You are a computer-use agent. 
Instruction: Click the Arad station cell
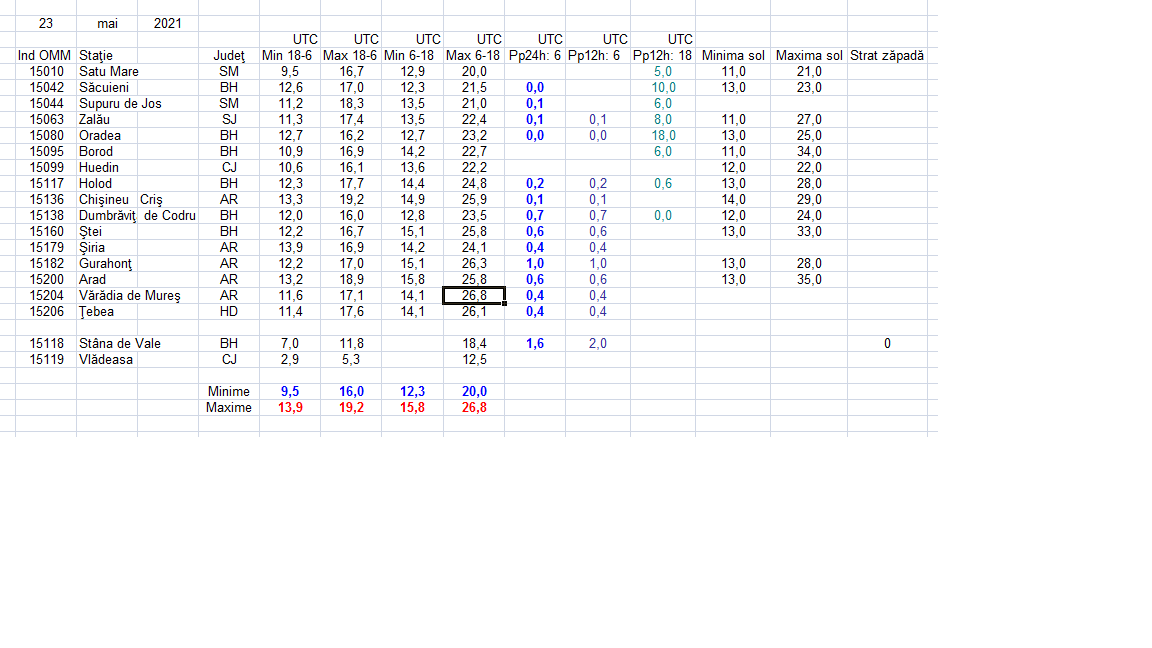(x=93, y=279)
